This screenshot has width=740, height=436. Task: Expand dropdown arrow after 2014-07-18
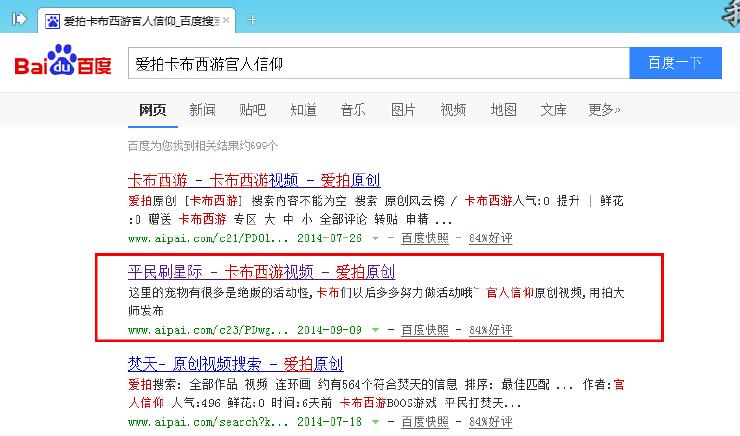[x=376, y=422]
